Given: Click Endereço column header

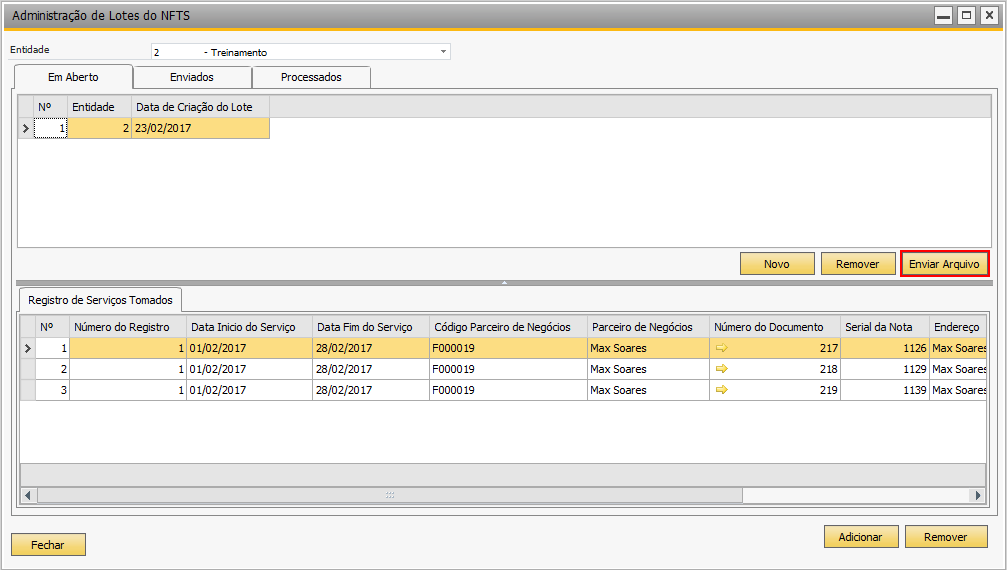Looking at the screenshot, I should 957,327.
